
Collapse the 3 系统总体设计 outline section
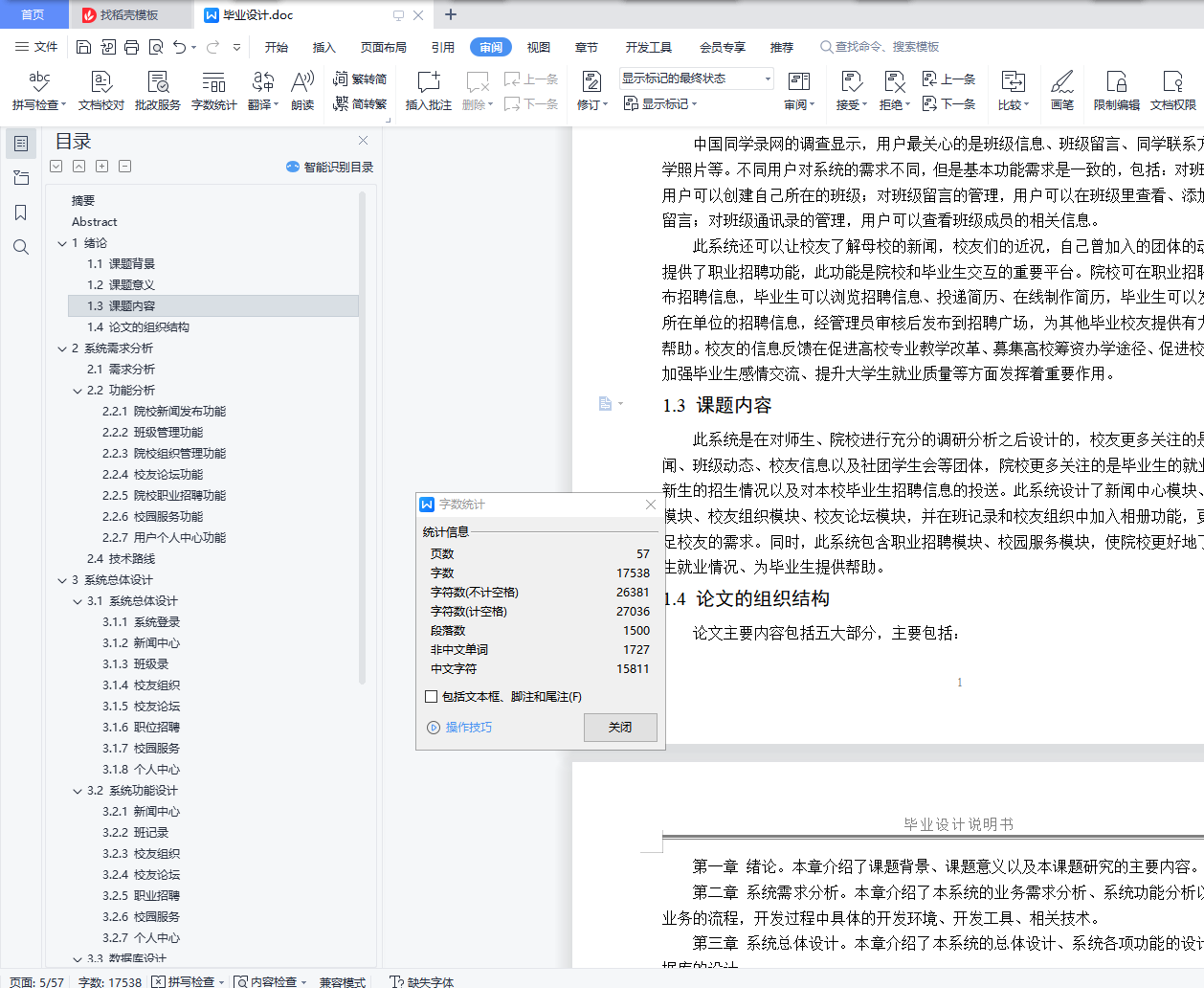62,580
